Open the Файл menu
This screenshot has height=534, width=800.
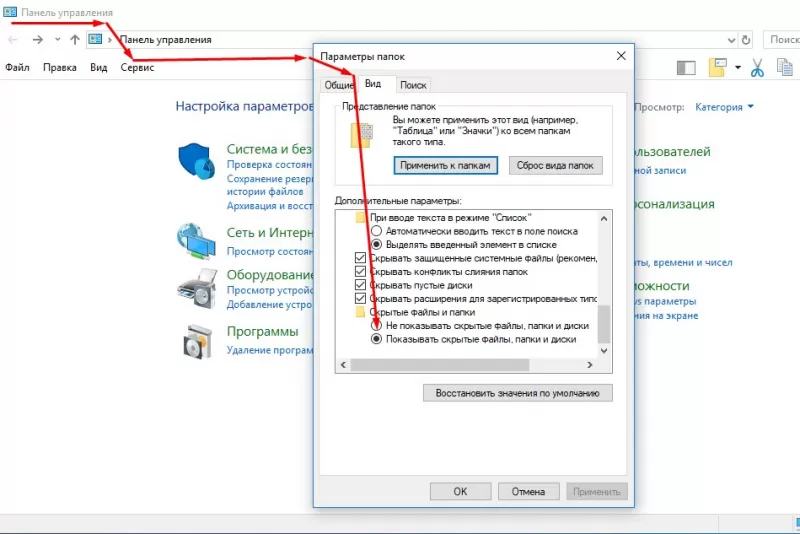tap(17, 67)
